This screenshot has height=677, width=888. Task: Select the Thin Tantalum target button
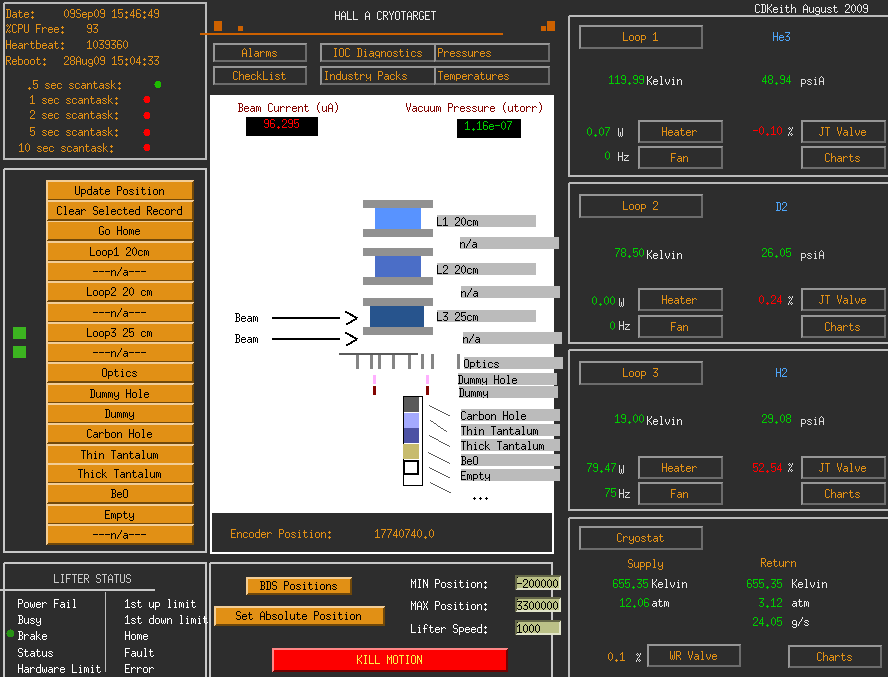[119, 454]
